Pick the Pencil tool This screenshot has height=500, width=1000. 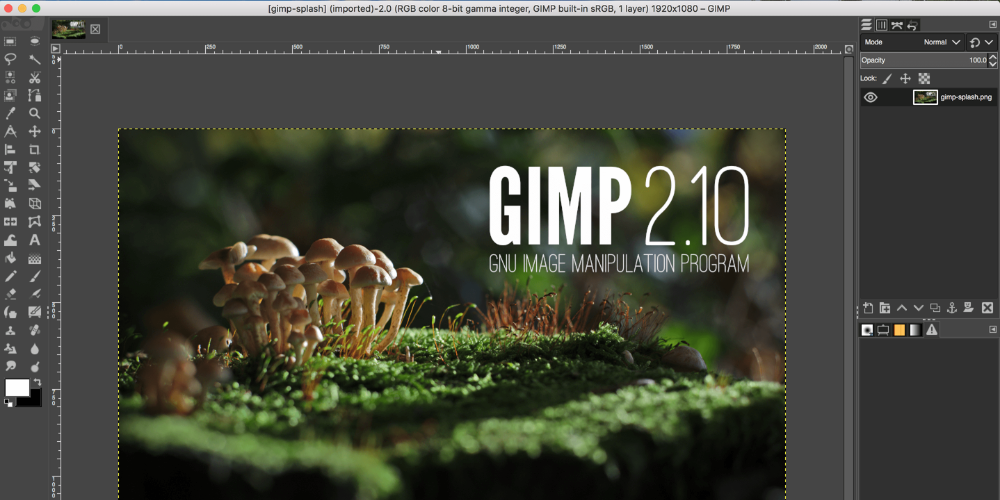tap(10, 276)
